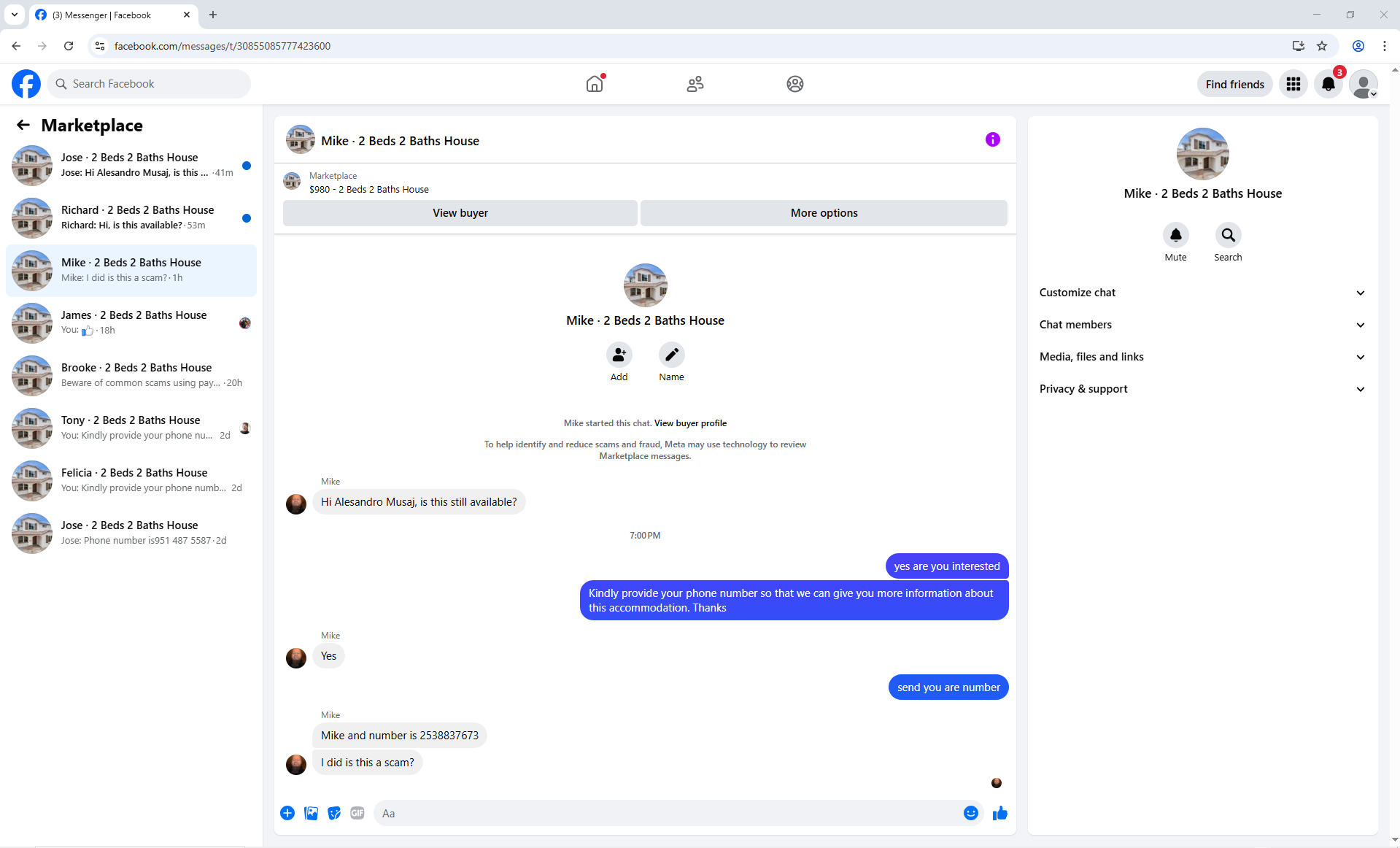Reload the browser page
Viewport: 1400px width, 848px height.
click(x=69, y=46)
